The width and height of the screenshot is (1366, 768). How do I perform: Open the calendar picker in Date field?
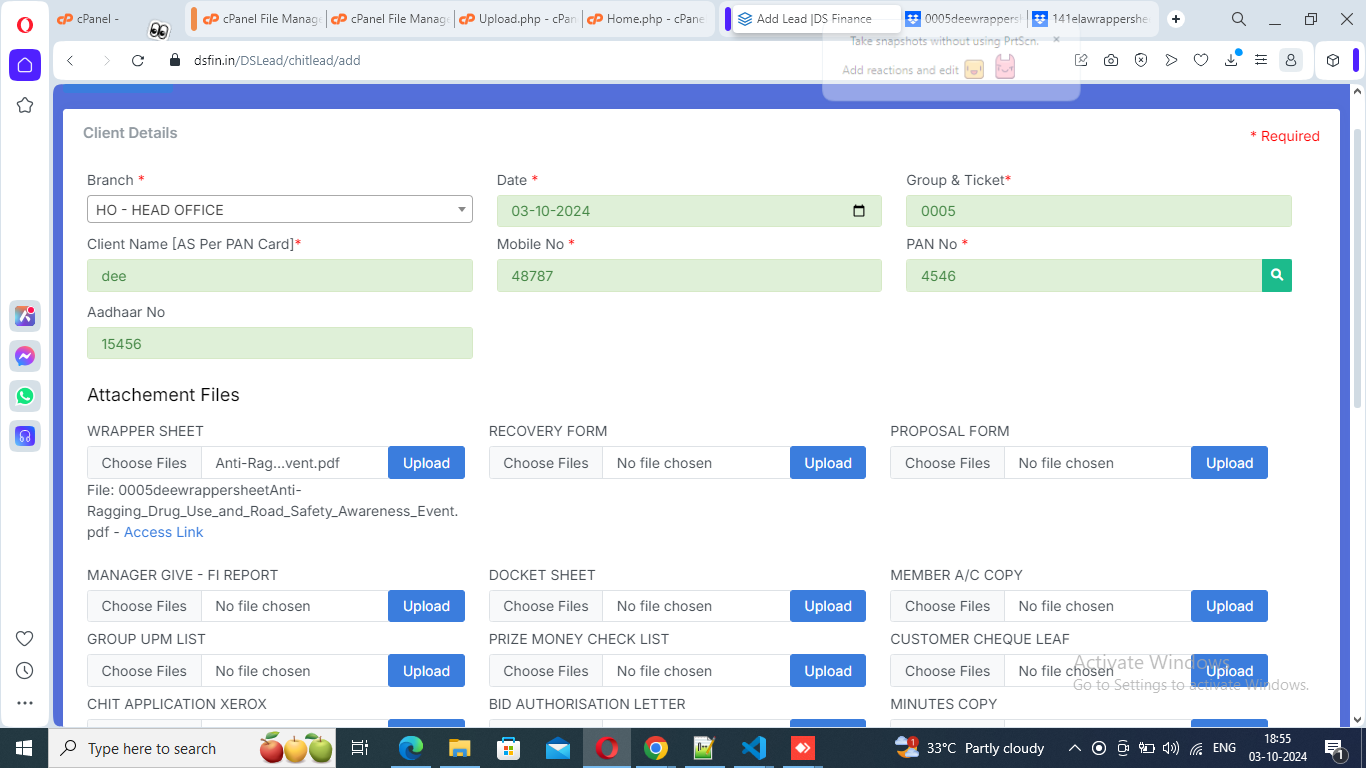pyautogui.click(x=858, y=211)
